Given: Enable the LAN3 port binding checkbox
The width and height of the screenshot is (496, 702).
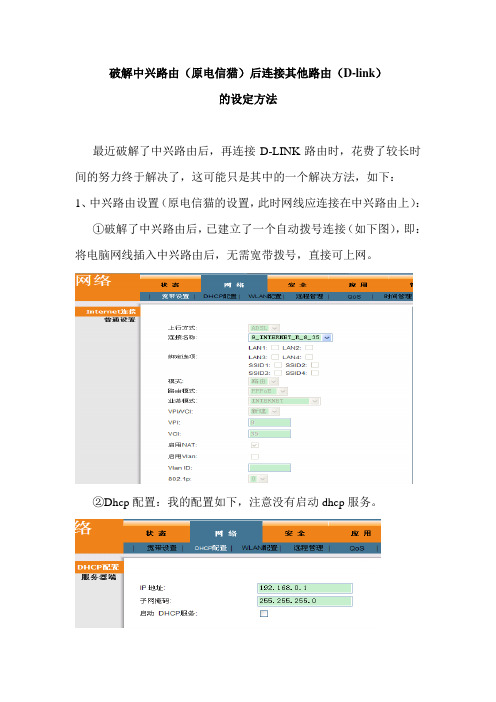Looking at the screenshot, I should coord(275,357).
